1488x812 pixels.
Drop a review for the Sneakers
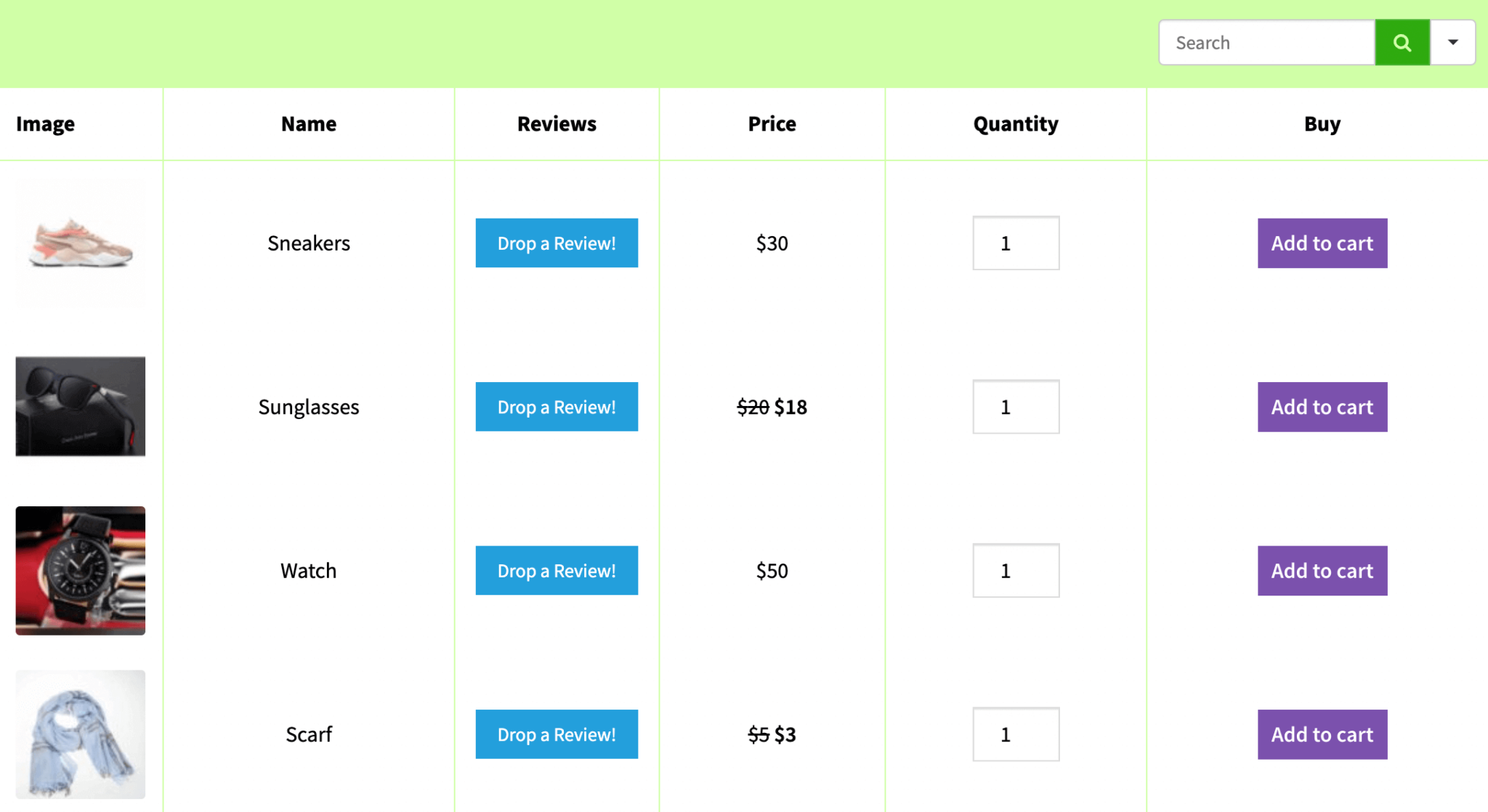coord(557,243)
